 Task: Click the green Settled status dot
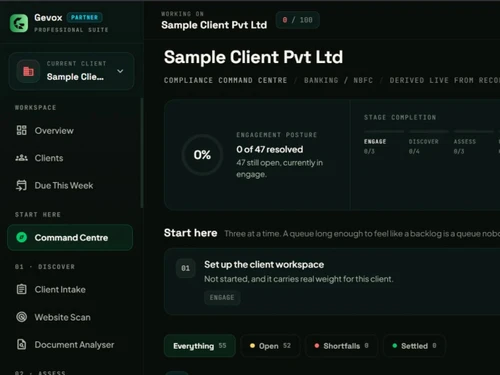coord(395,346)
